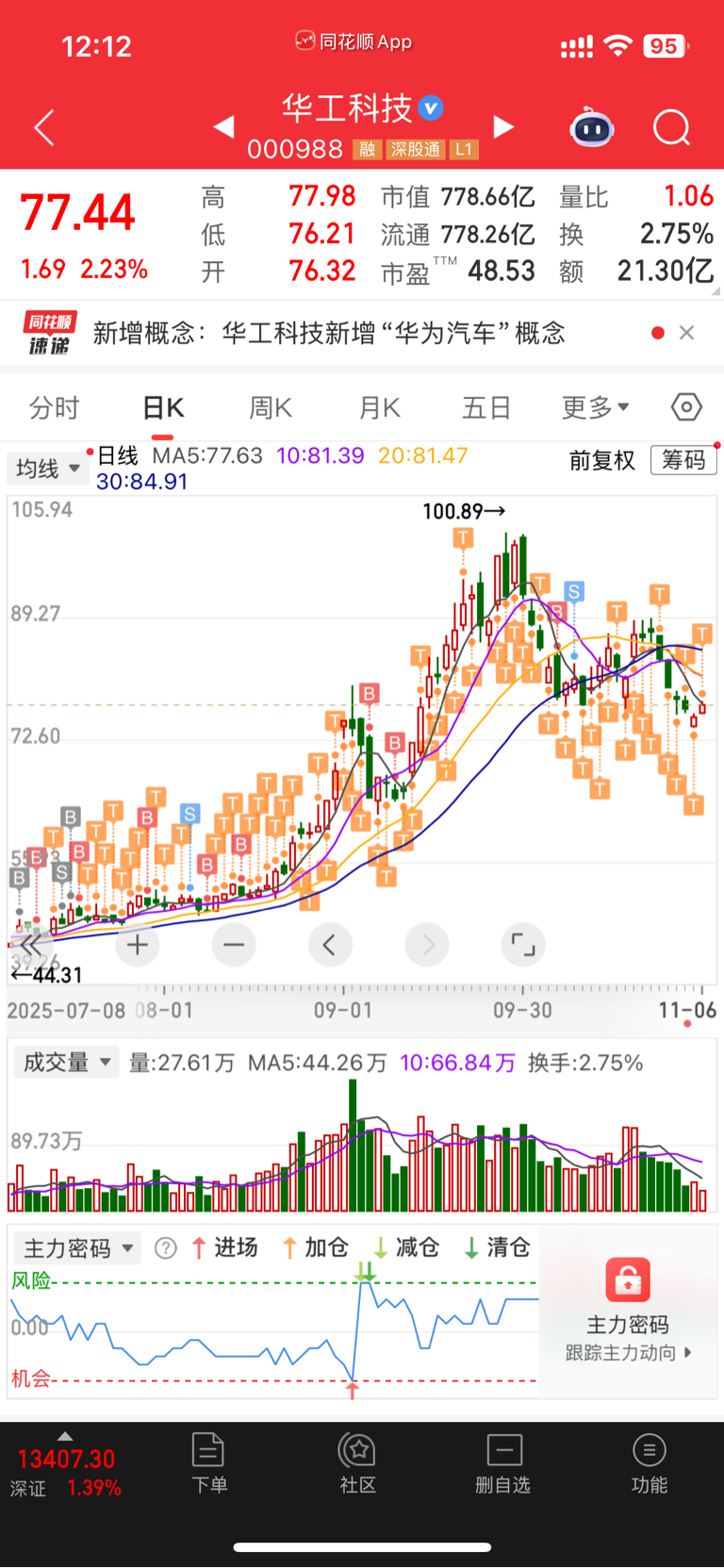
Task: Tap the blue S signal marker near 09-30
Action: click(x=573, y=591)
